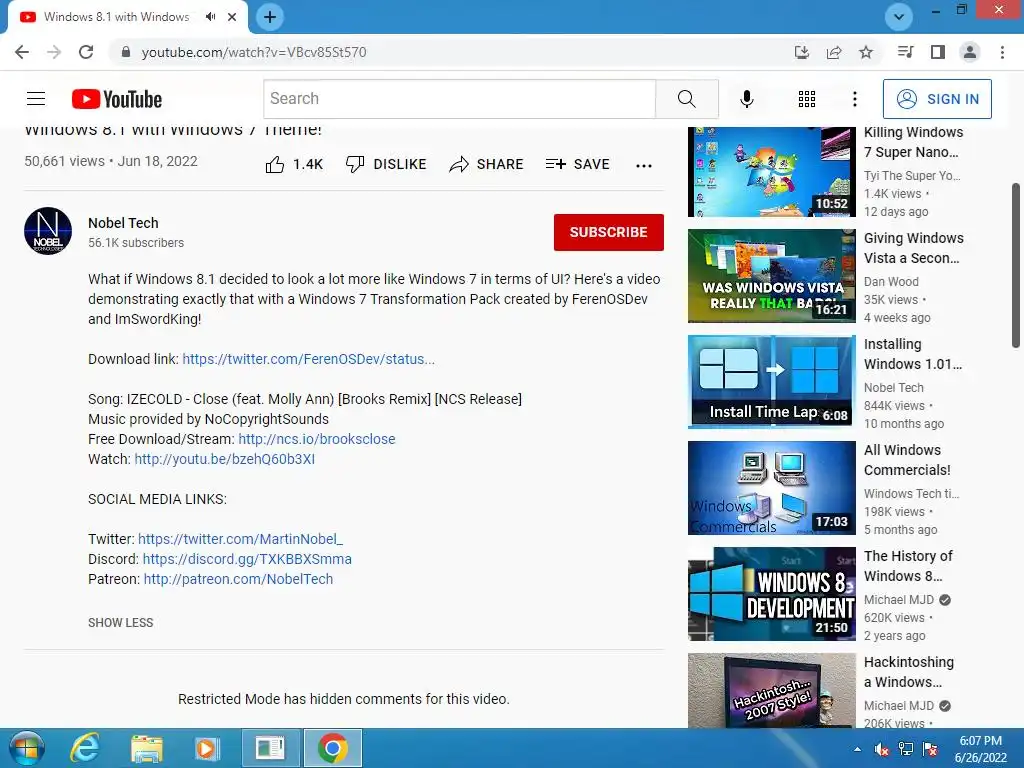
Task: Close the current YouTube tab
Action: tap(232, 17)
